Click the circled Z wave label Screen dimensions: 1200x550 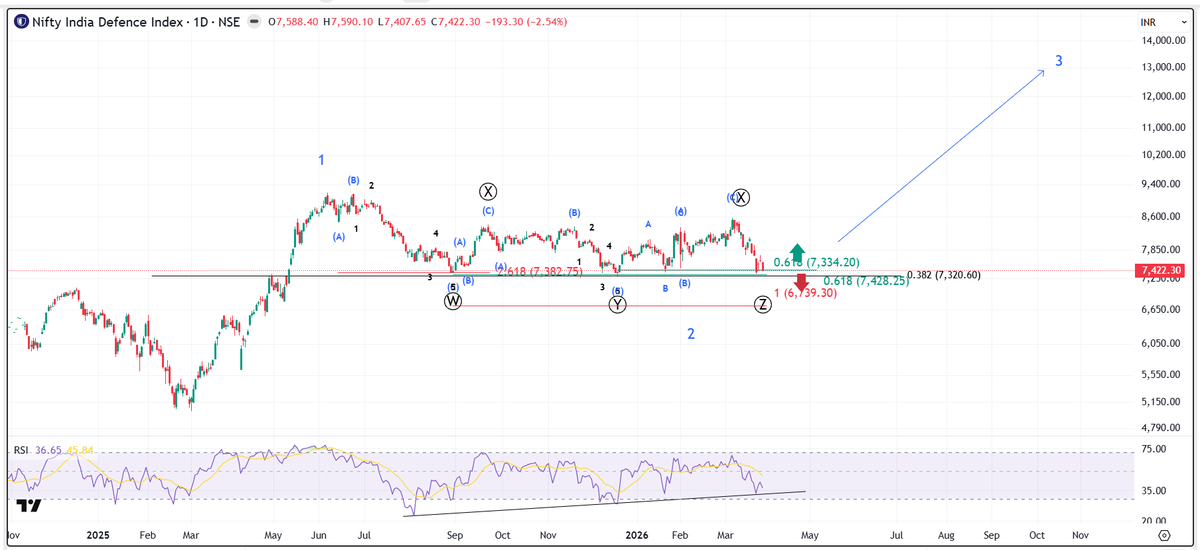click(763, 304)
